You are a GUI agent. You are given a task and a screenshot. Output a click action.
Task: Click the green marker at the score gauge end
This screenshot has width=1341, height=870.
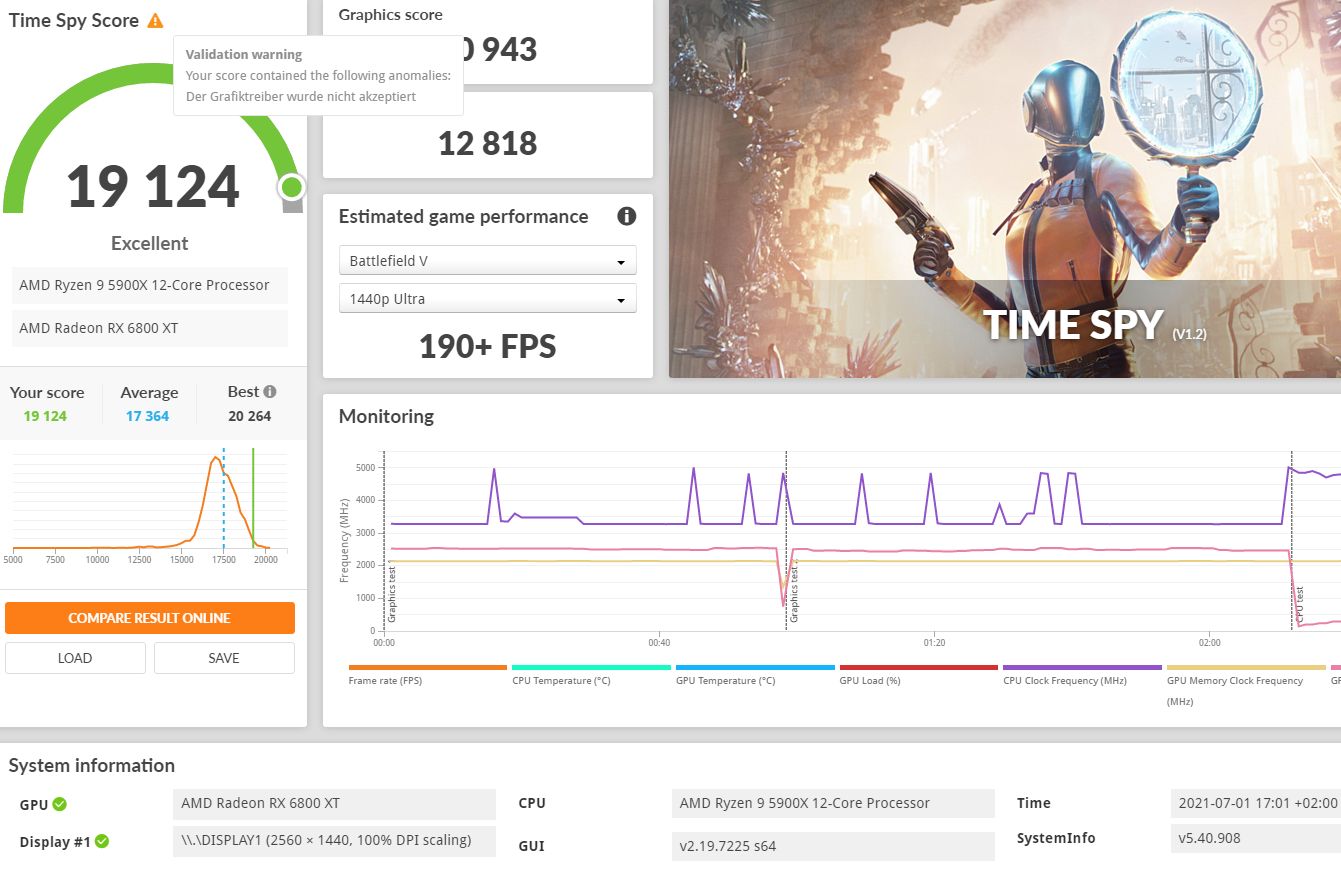tap(291, 187)
